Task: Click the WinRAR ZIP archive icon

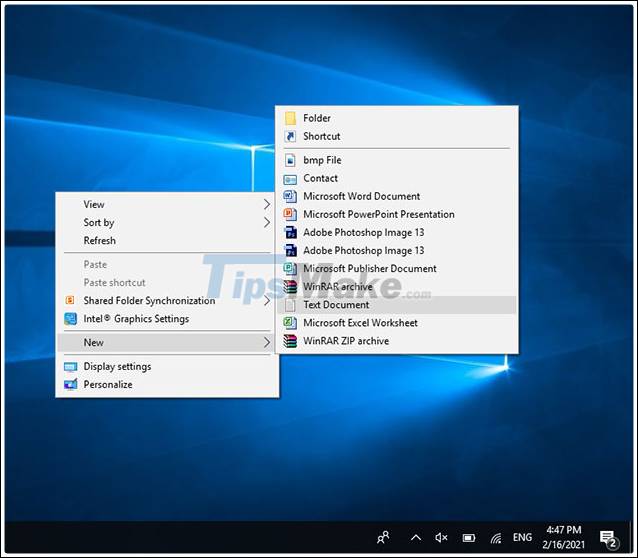Action: [290, 341]
